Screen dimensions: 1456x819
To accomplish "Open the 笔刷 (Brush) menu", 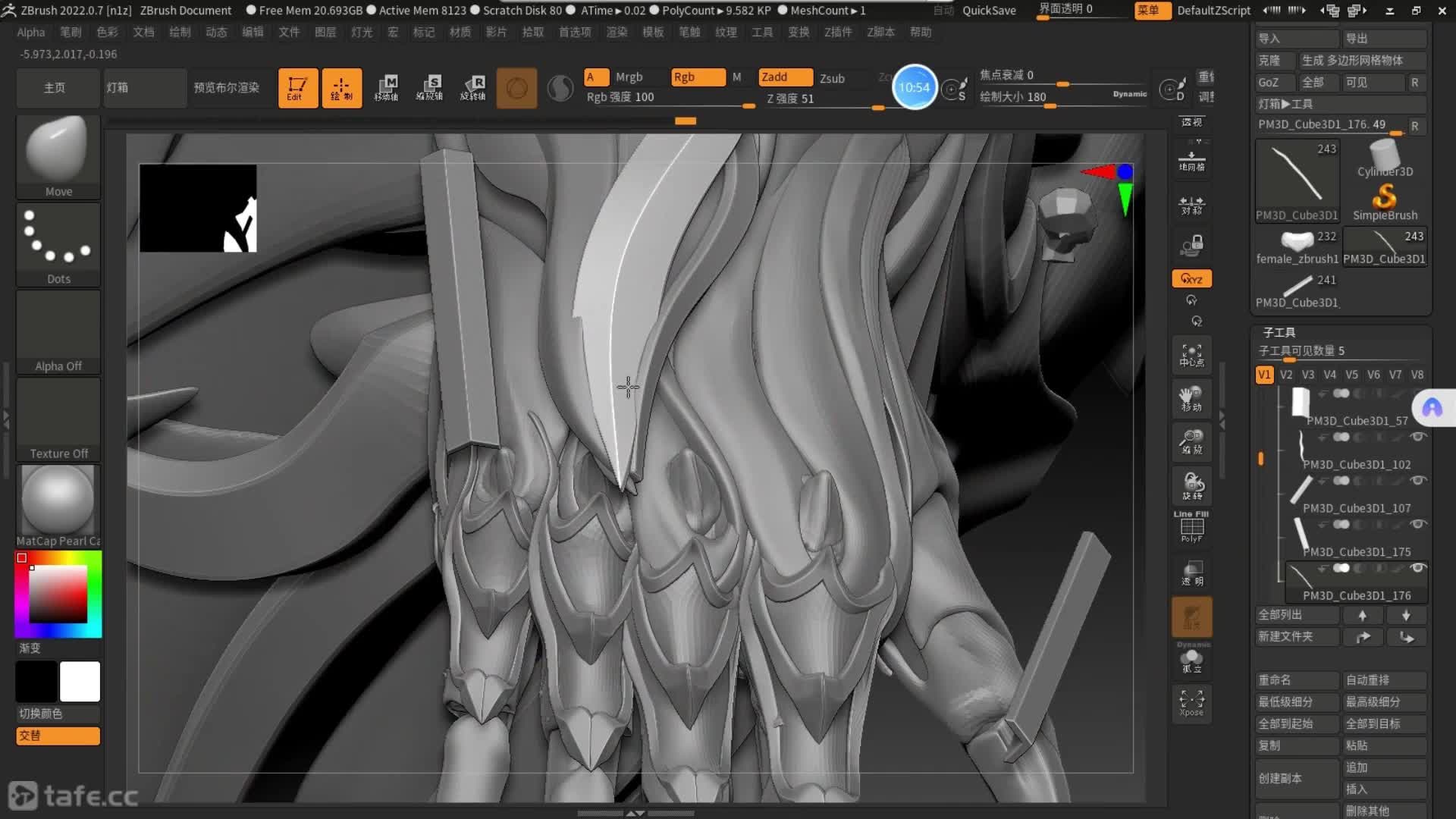I will 71,32.
